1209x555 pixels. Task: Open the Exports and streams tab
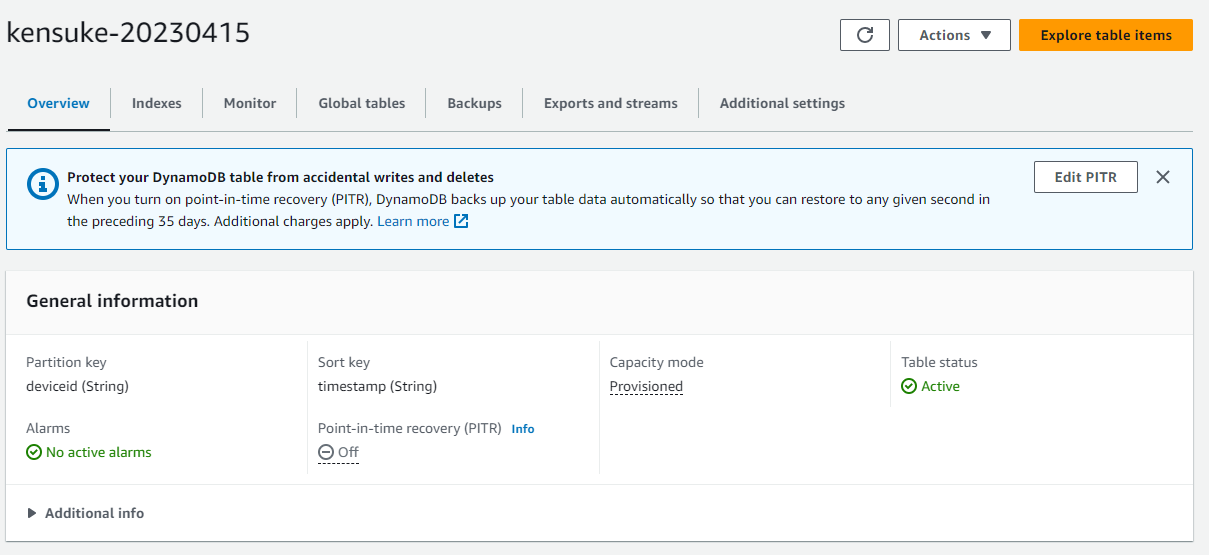coord(610,103)
